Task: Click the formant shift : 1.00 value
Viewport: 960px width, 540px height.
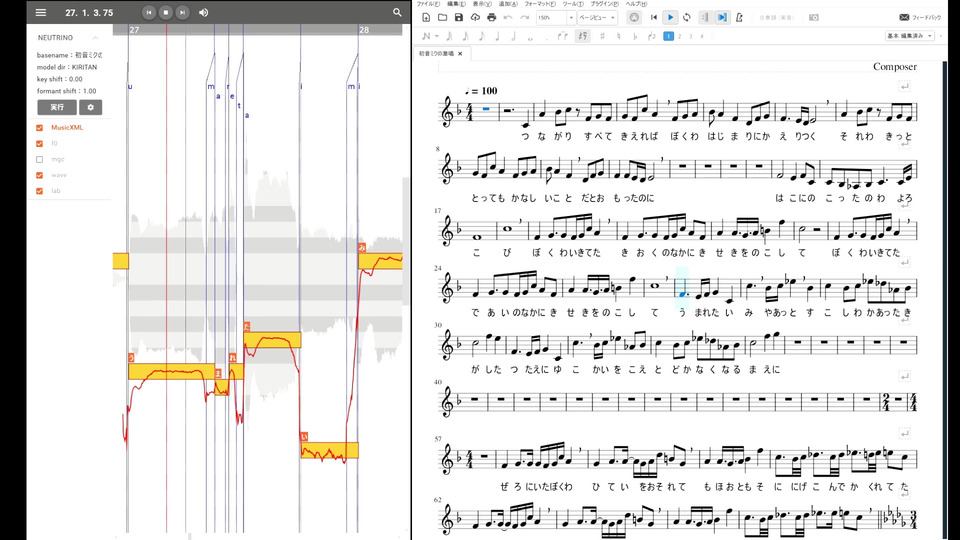Action: [66, 91]
